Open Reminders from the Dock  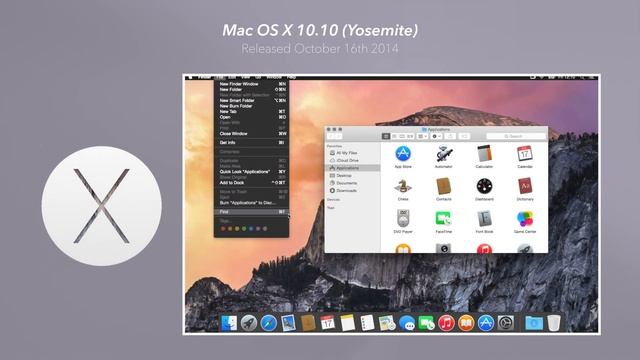(x=367, y=323)
